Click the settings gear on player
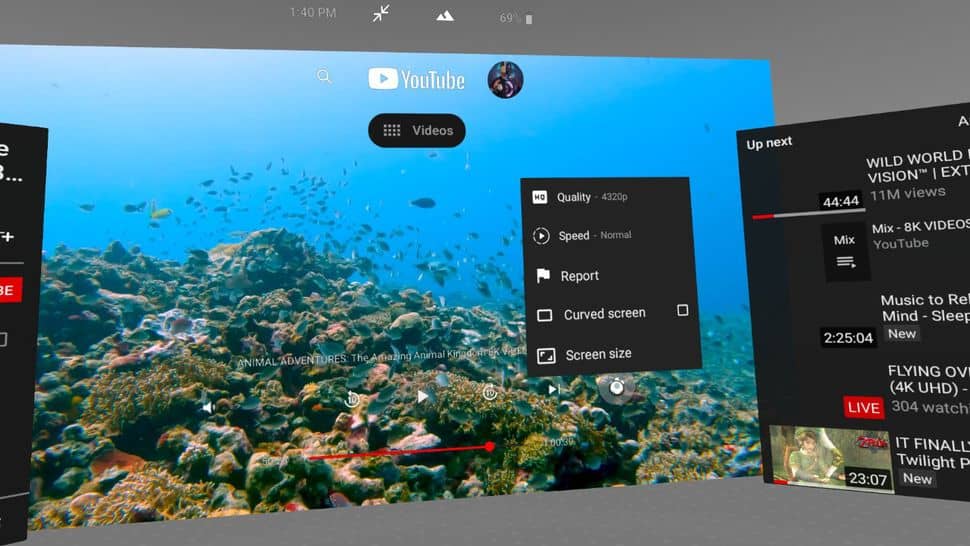The image size is (970, 546). tap(617, 387)
